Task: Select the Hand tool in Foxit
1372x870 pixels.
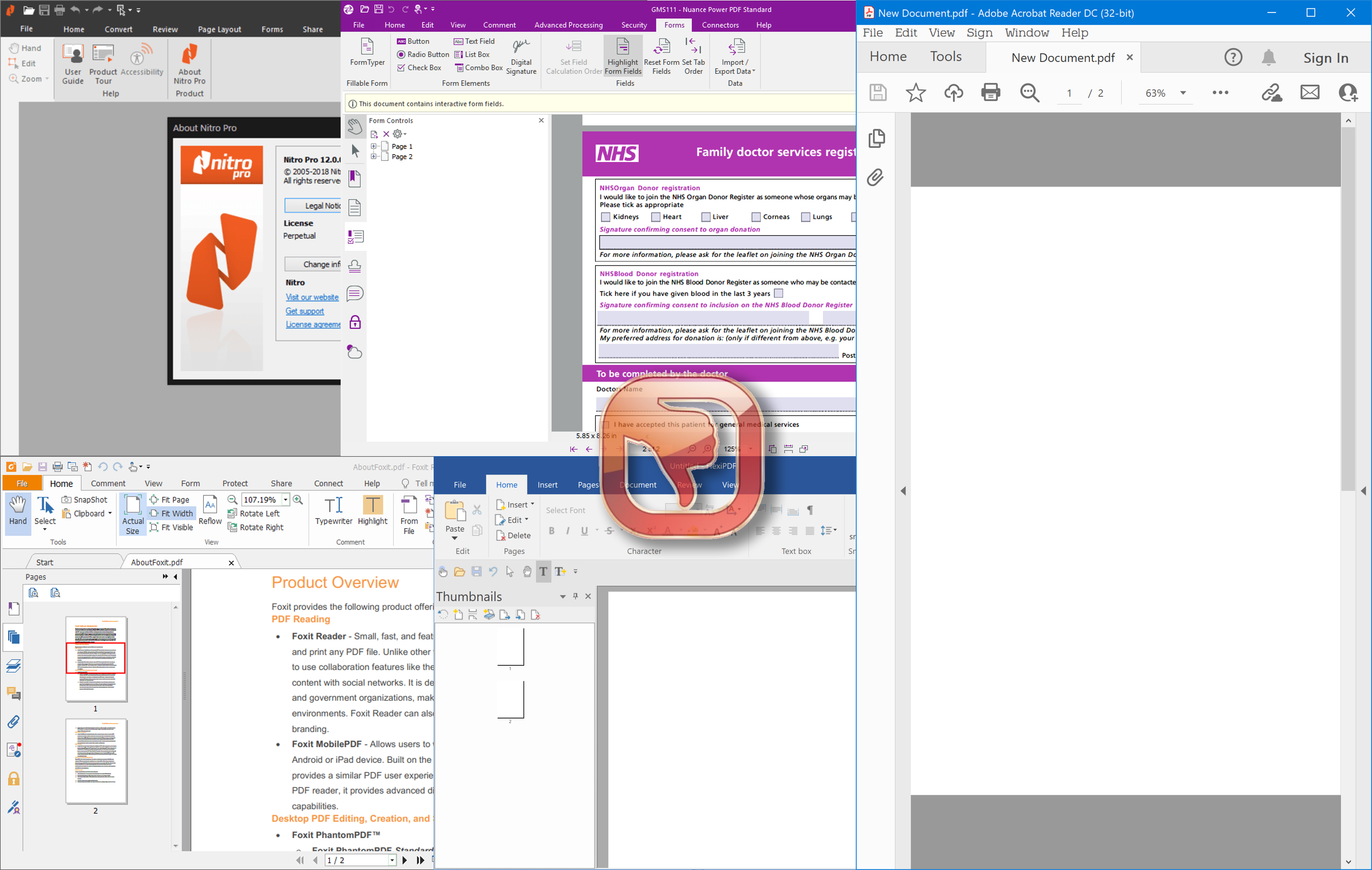Action: coord(17,511)
